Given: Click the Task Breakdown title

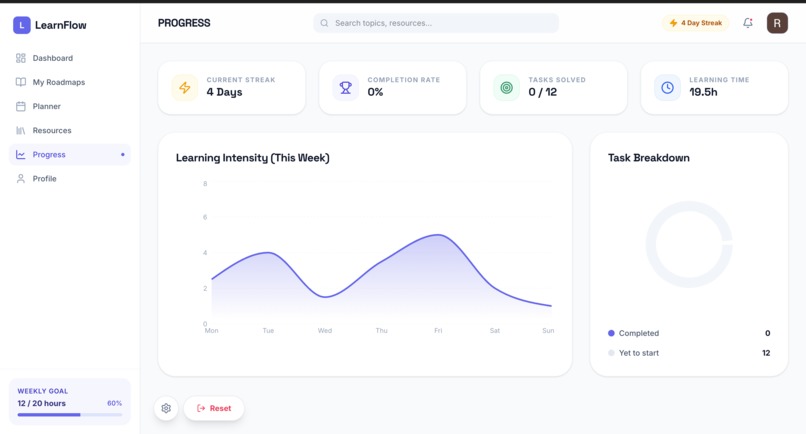Looking at the screenshot, I should (x=649, y=158).
